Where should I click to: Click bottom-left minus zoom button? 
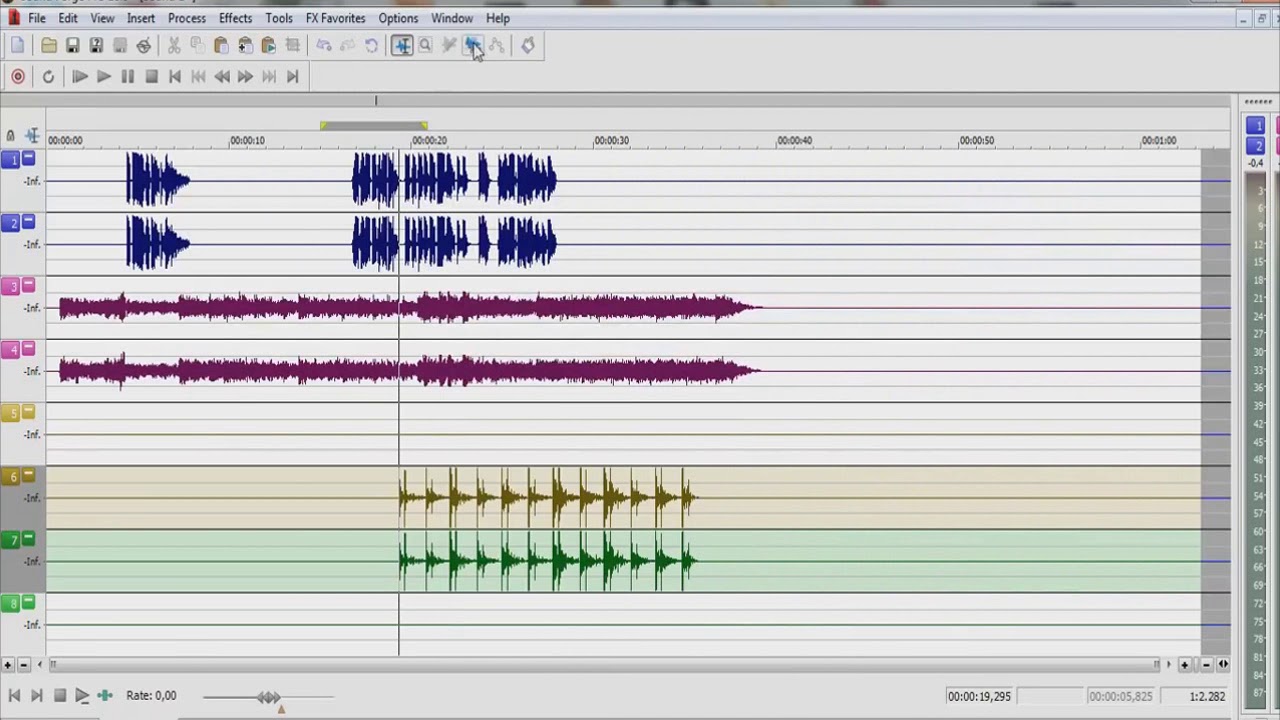click(24, 664)
